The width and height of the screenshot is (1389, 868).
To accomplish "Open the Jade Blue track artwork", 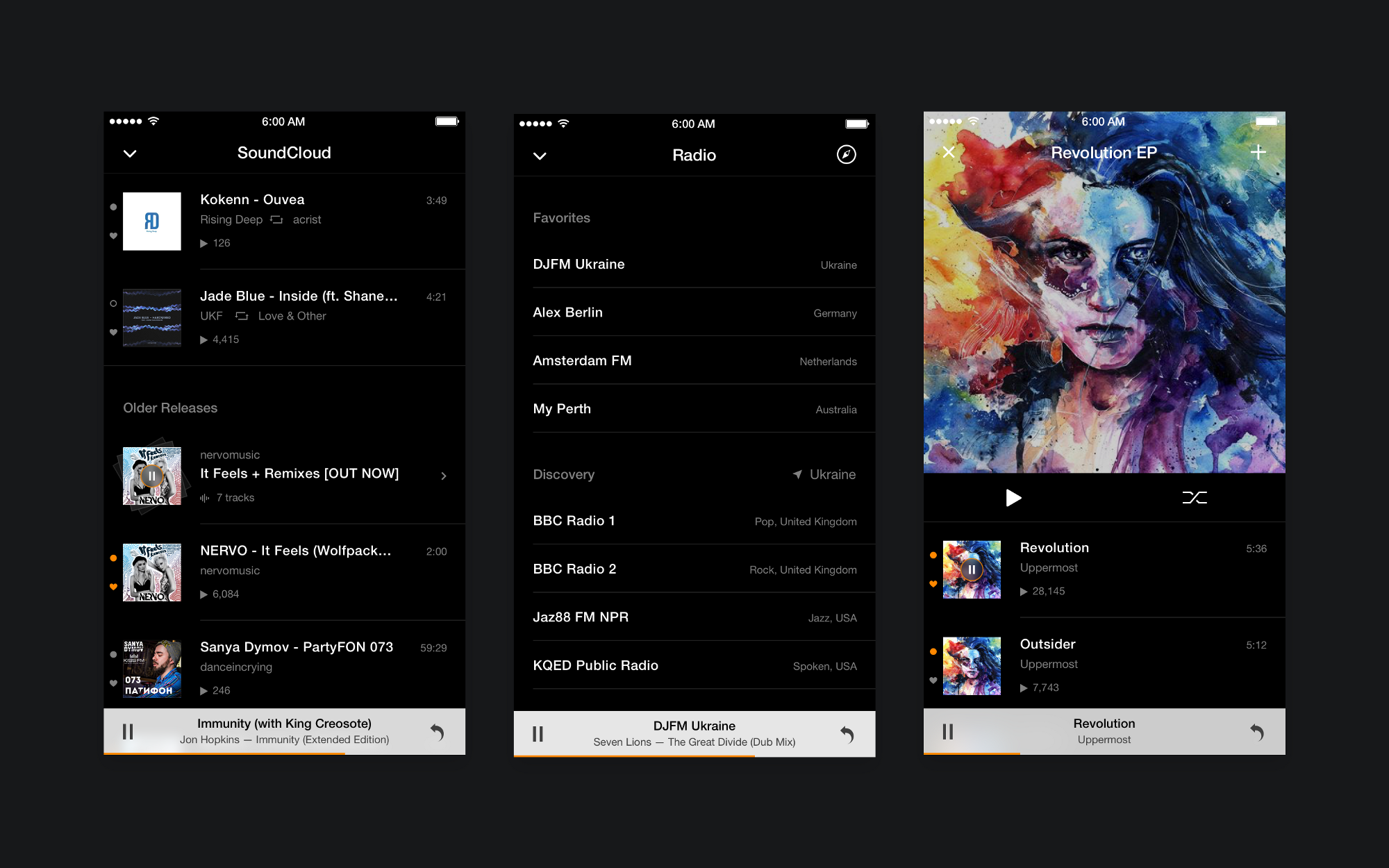I will pyautogui.click(x=152, y=318).
